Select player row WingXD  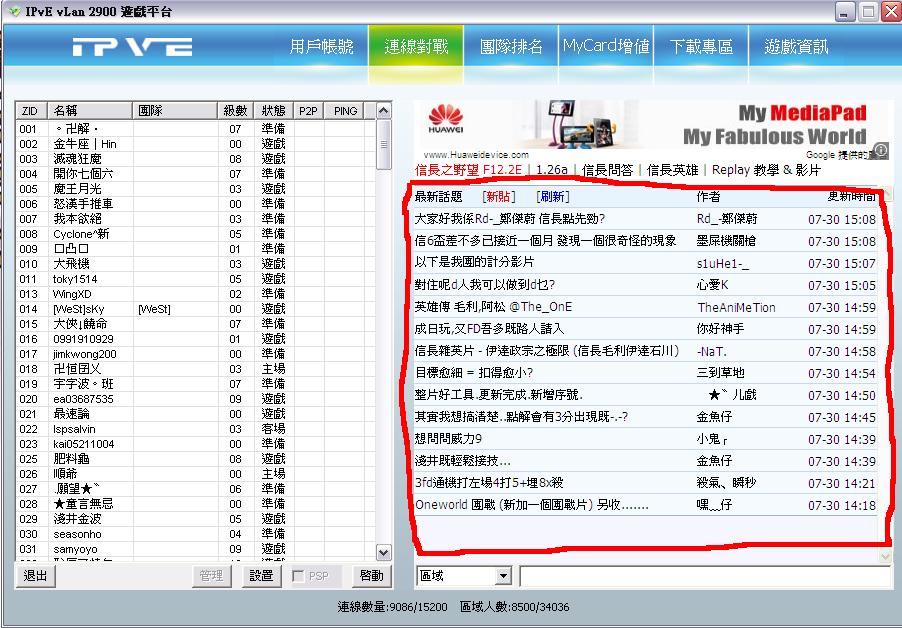pyautogui.click(x=196, y=294)
